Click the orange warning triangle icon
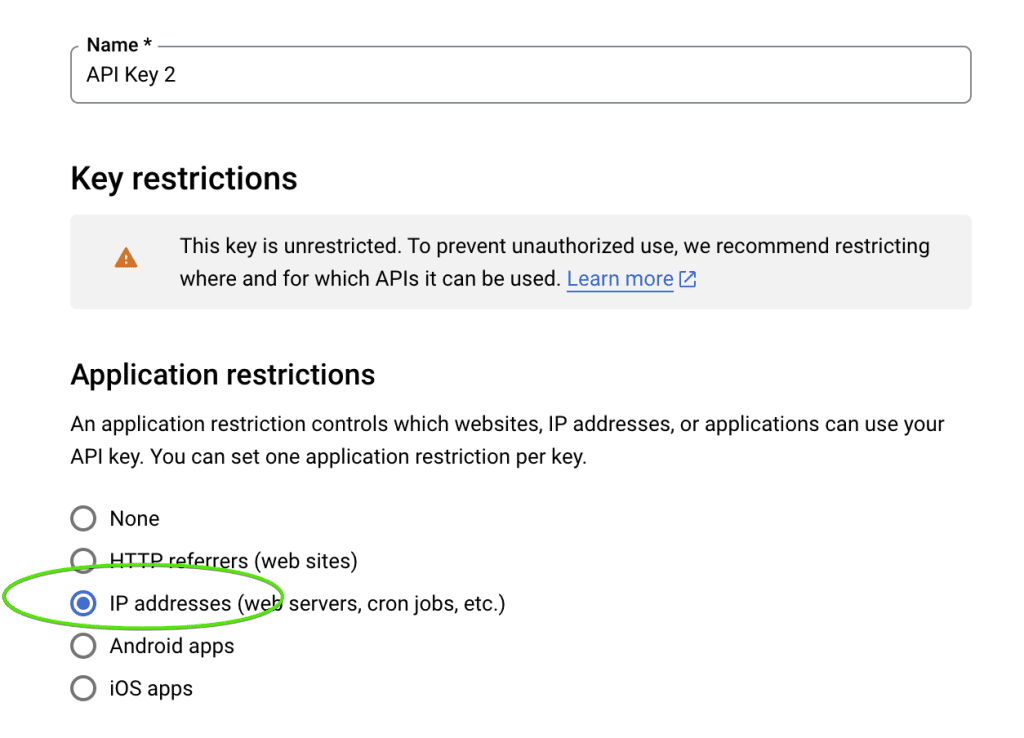 (x=126, y=259)
